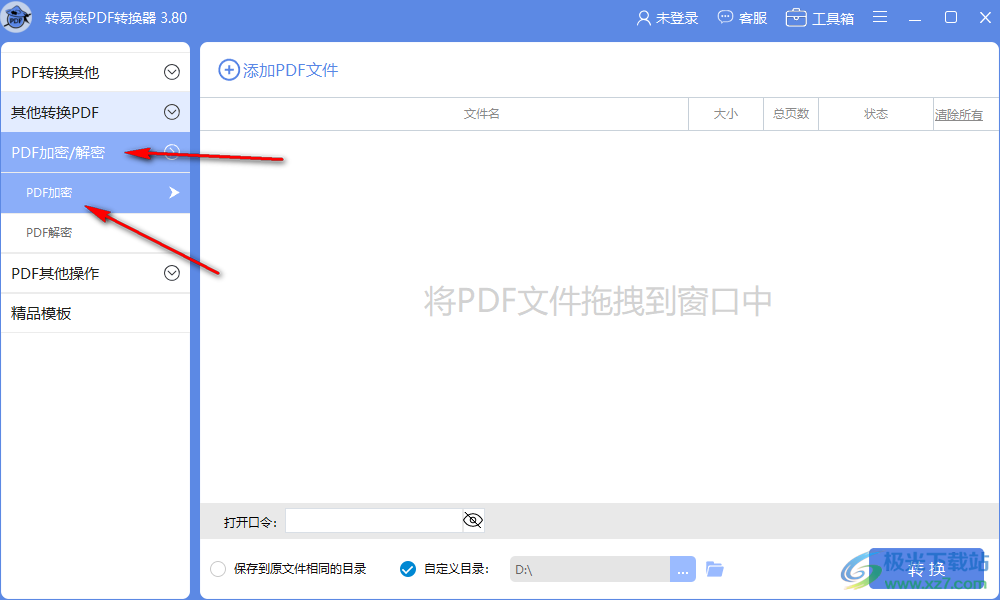
Task: Click the custom directory path field
Action: tap(590, 569)
